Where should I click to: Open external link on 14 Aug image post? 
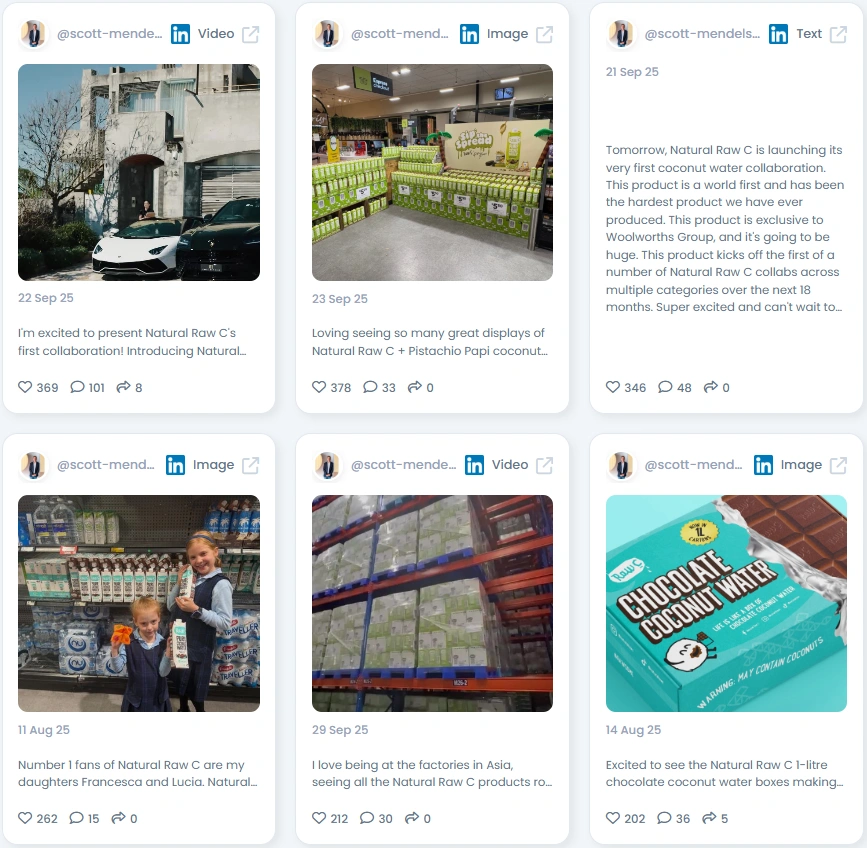point(838,465)
